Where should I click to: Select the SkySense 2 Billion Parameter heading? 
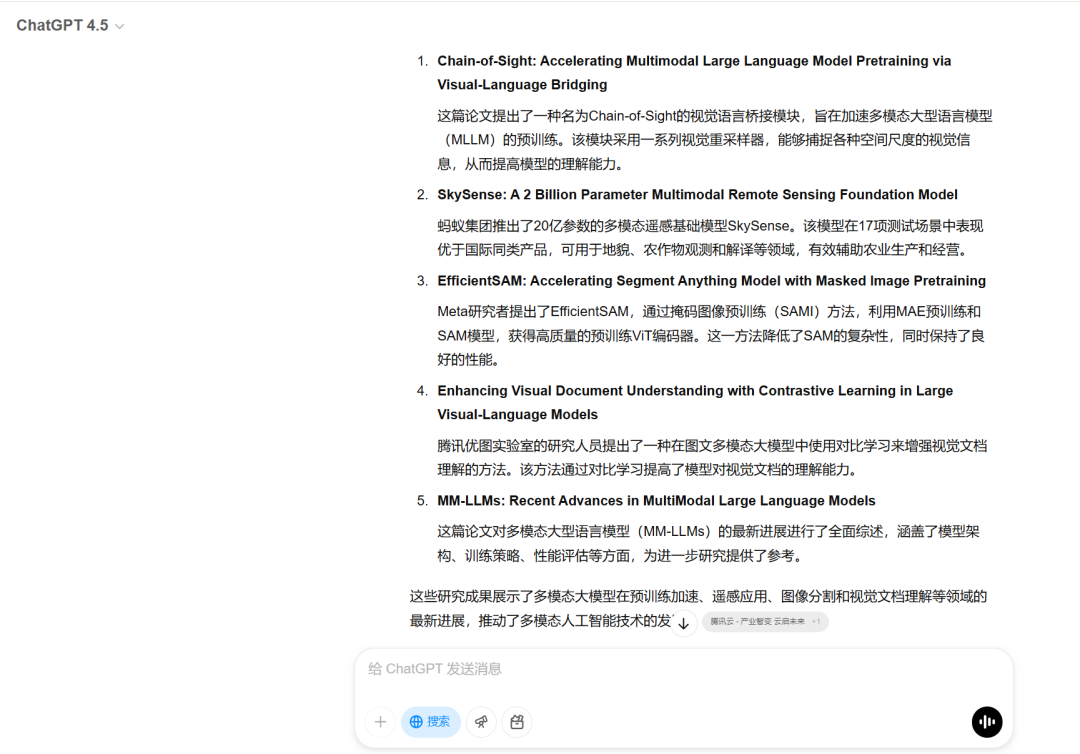(x=697, y=195)
